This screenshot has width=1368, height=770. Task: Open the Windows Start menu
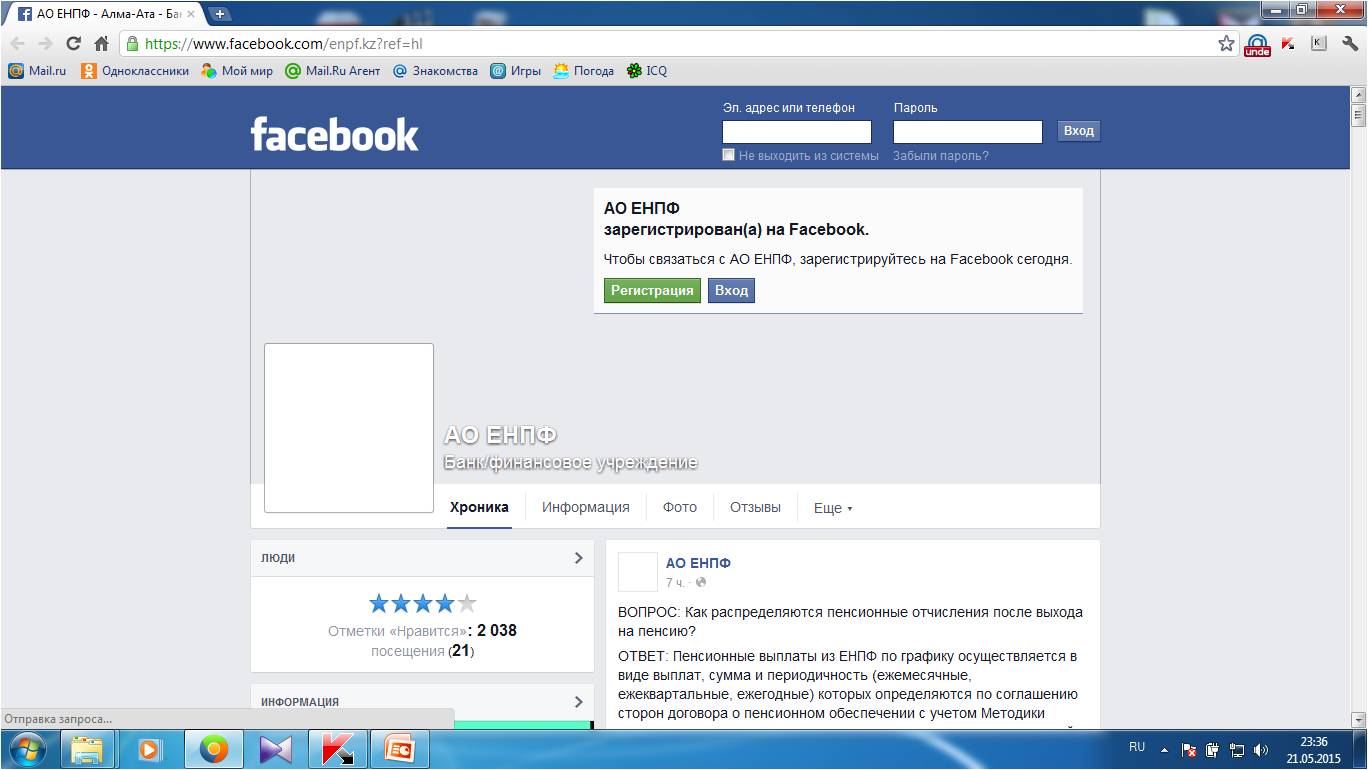pyautogui.click(x=26, y=749)
